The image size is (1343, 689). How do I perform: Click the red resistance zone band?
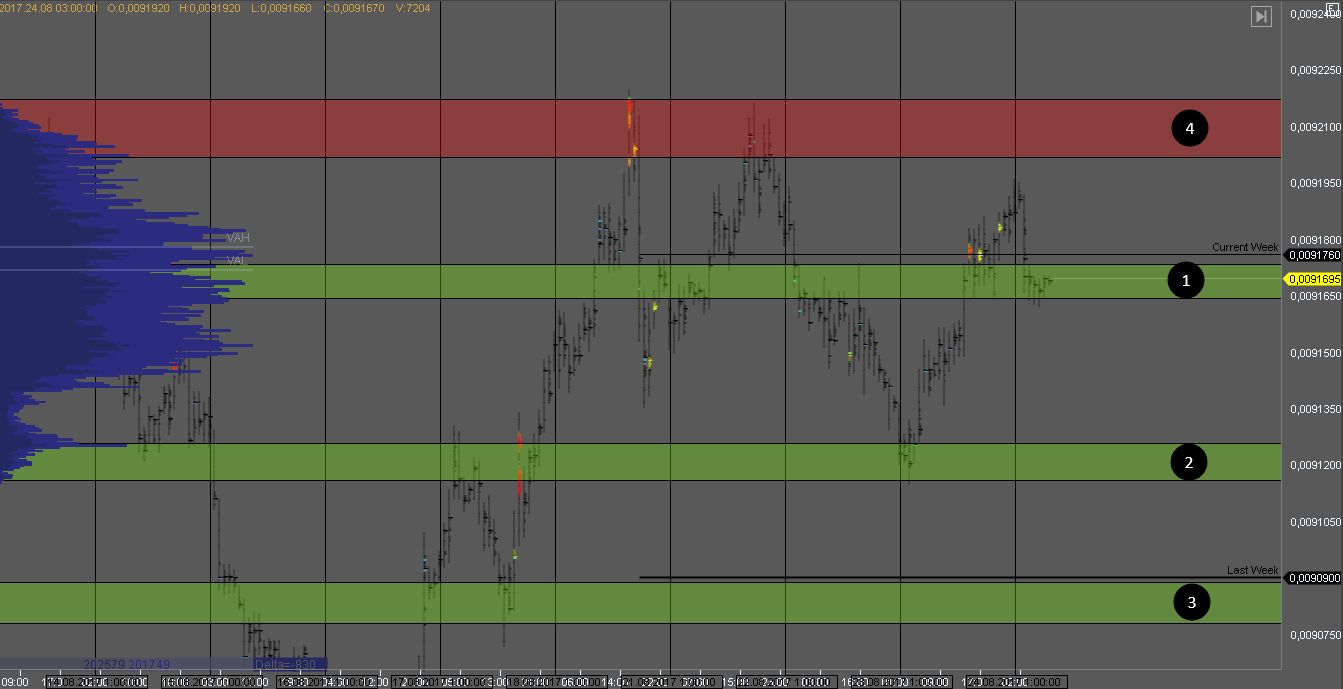point(640,128)
